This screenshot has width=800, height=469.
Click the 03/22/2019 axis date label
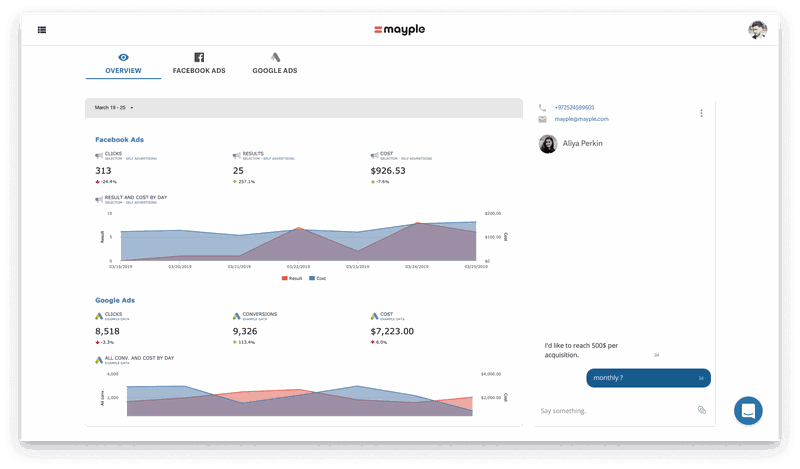tap(298, 267)
